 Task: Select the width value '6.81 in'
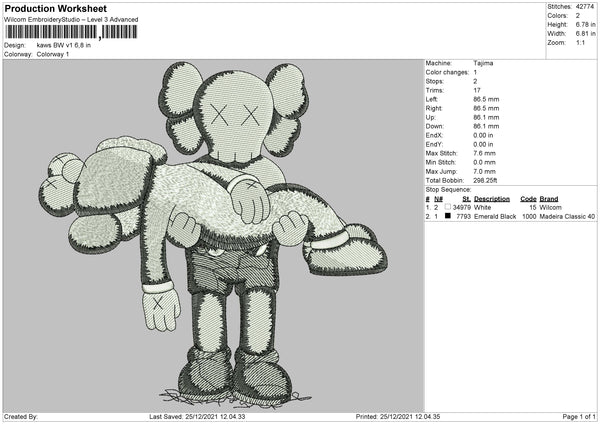tap(585, 34)
